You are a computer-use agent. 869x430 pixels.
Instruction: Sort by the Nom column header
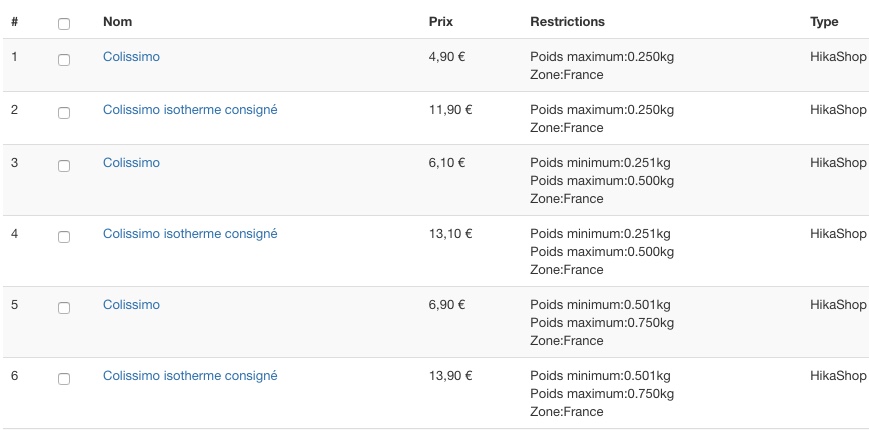[x=117, y=21]
